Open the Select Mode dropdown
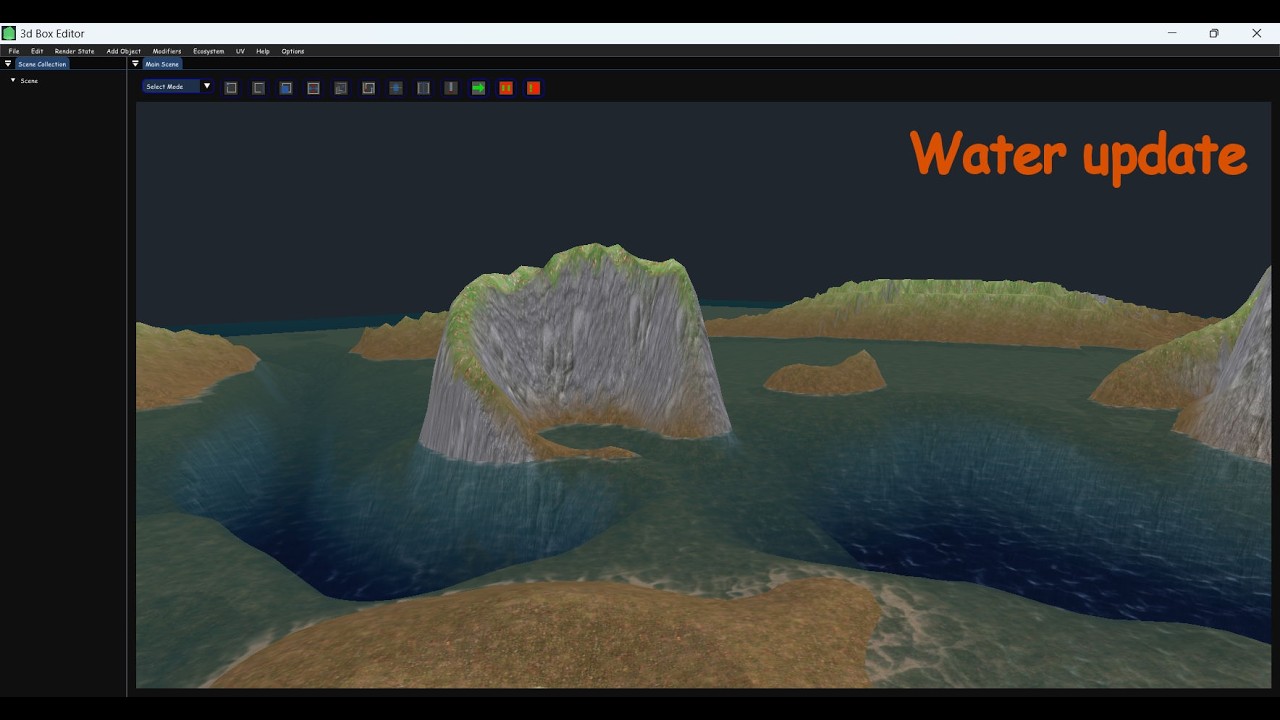This screenshot has width=1280, height=720. pyautogui.click(x=177, y=87)
